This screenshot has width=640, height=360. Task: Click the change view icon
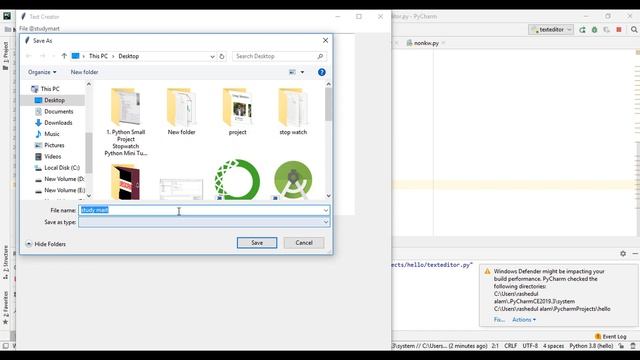(x=292, y=72)
